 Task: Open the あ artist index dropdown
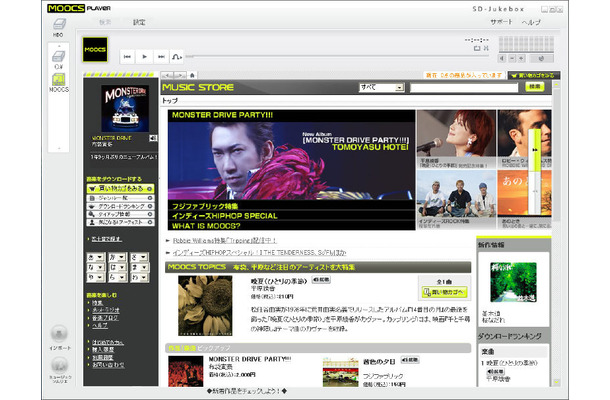point(95,257)
